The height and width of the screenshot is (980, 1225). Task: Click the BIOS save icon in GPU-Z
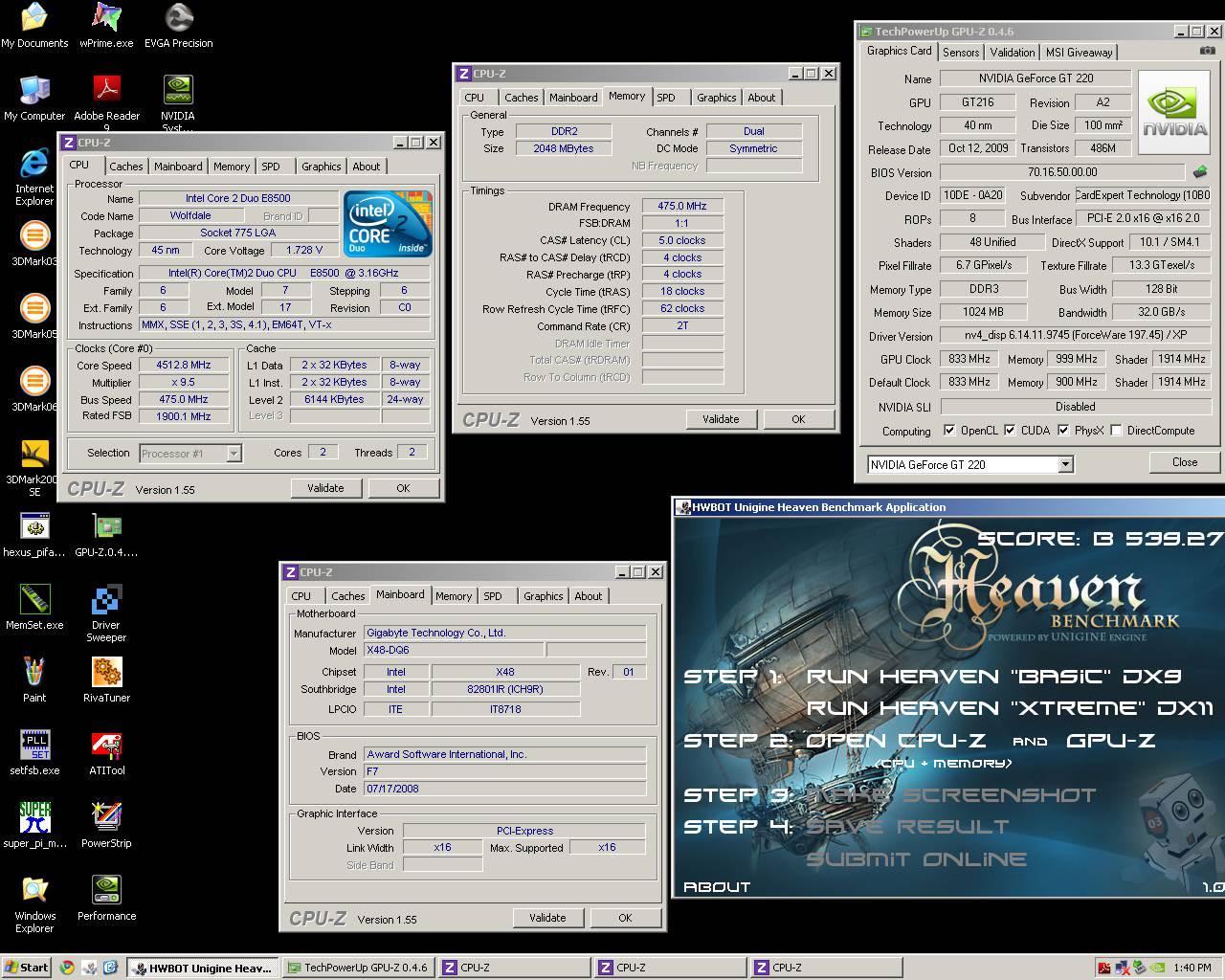(1200, 172)
